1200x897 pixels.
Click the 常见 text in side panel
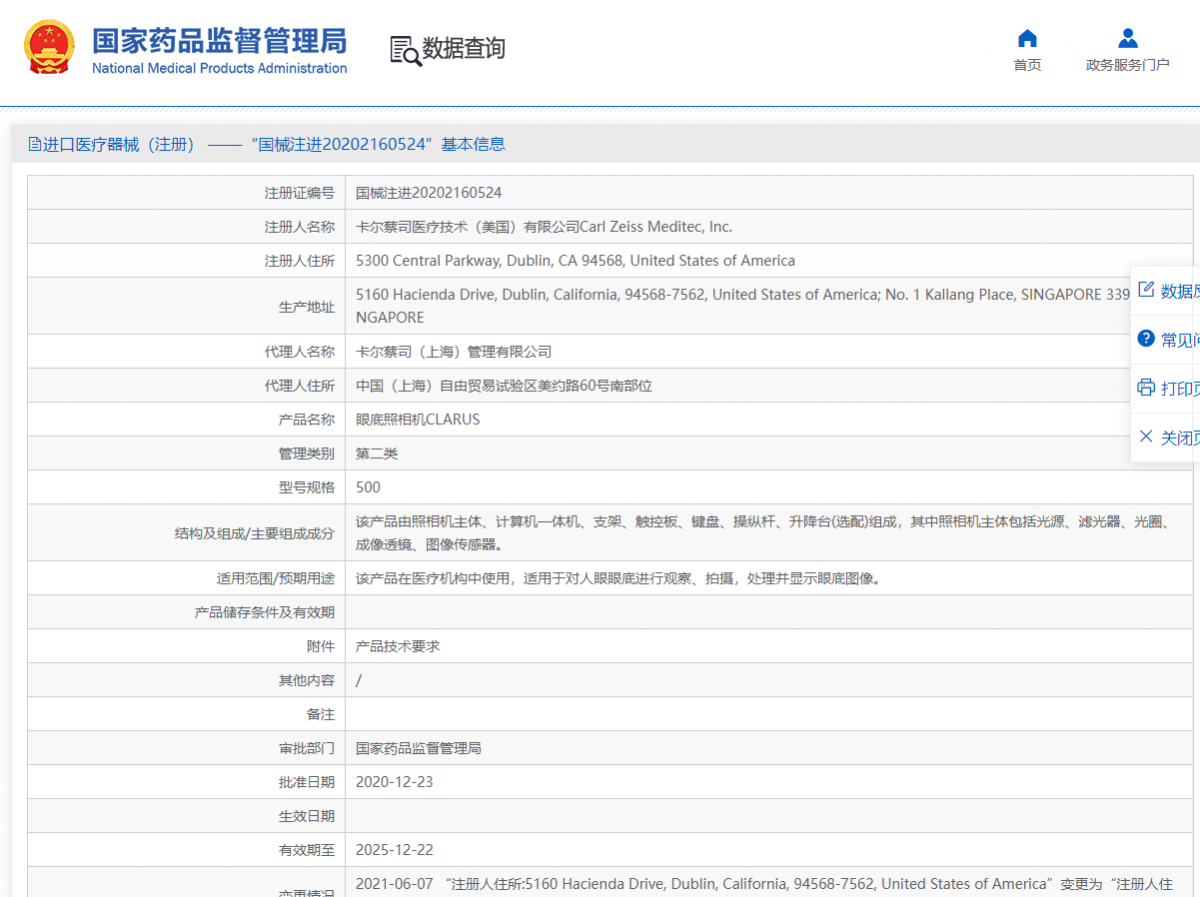1180,340
